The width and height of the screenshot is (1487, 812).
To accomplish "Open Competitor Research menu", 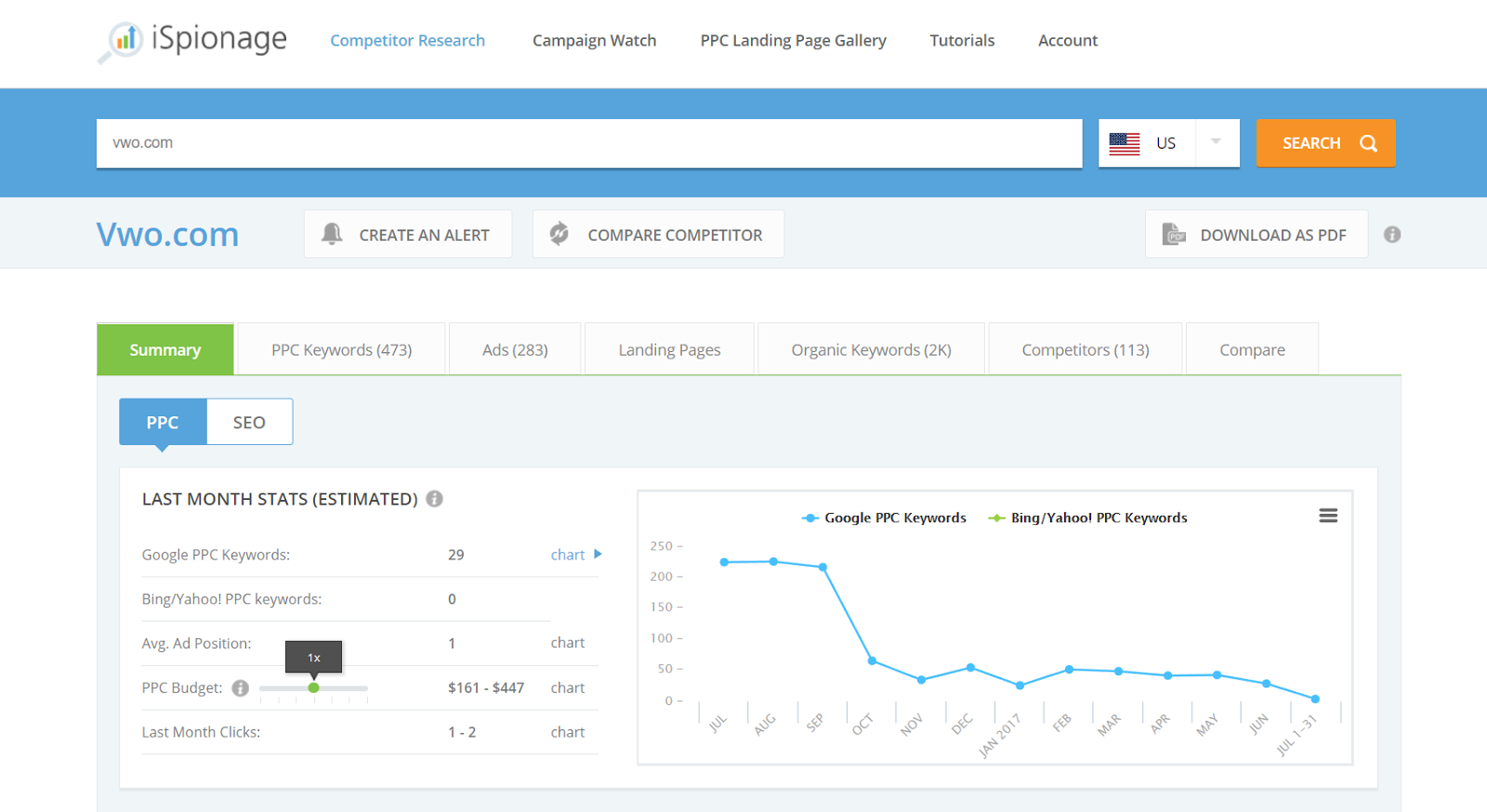I will (x=407, y=41).
